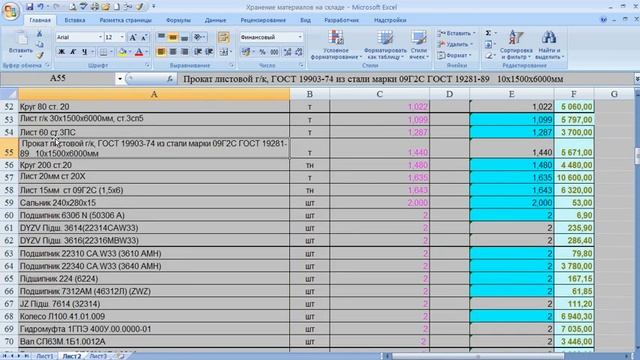640x360 pixels.
Task: Click the AutoSum sigma icon
Action: [488, 33]
